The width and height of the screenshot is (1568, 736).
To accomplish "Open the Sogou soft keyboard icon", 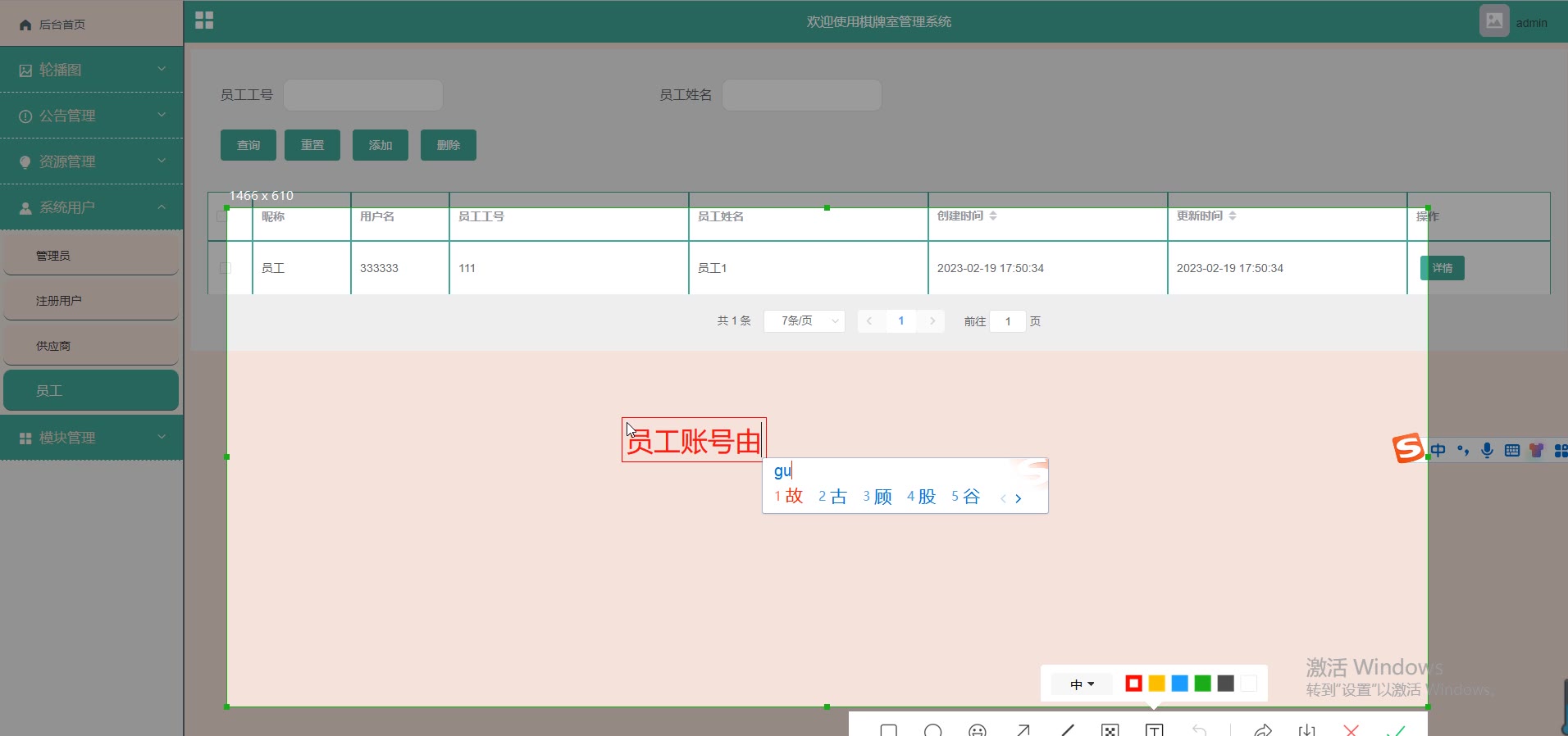I will (1512, 450).
